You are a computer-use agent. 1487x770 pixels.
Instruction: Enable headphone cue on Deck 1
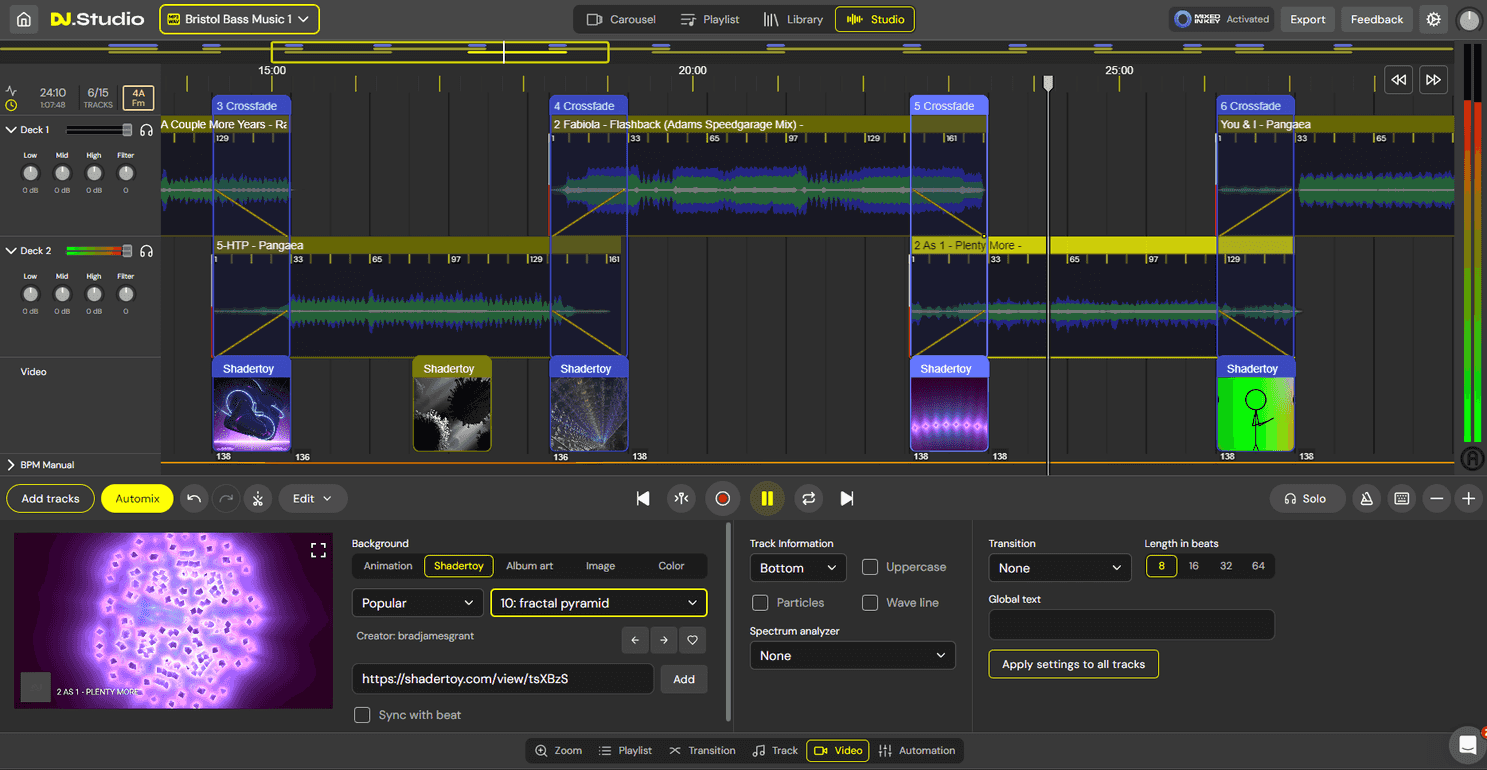[146, 129]
